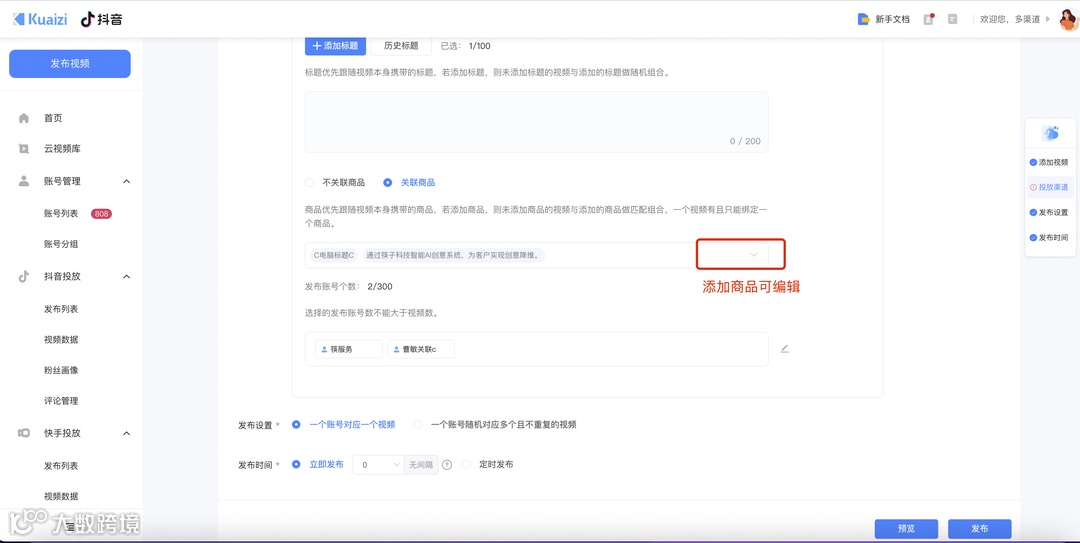
Task: Jump to 添加视频 step
Action: click(x=1049, y=163)
